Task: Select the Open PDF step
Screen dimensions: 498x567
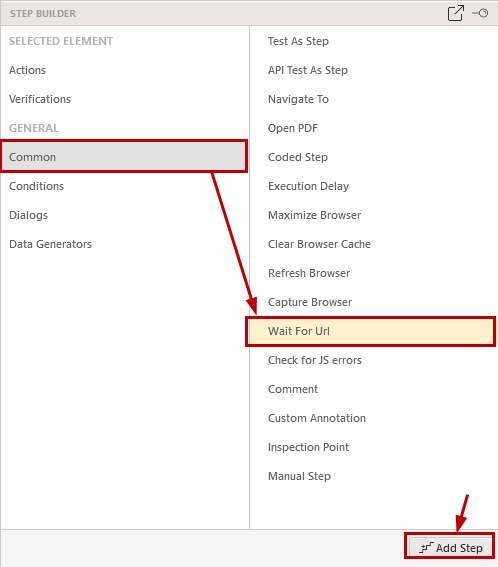Action: [293, 128]
